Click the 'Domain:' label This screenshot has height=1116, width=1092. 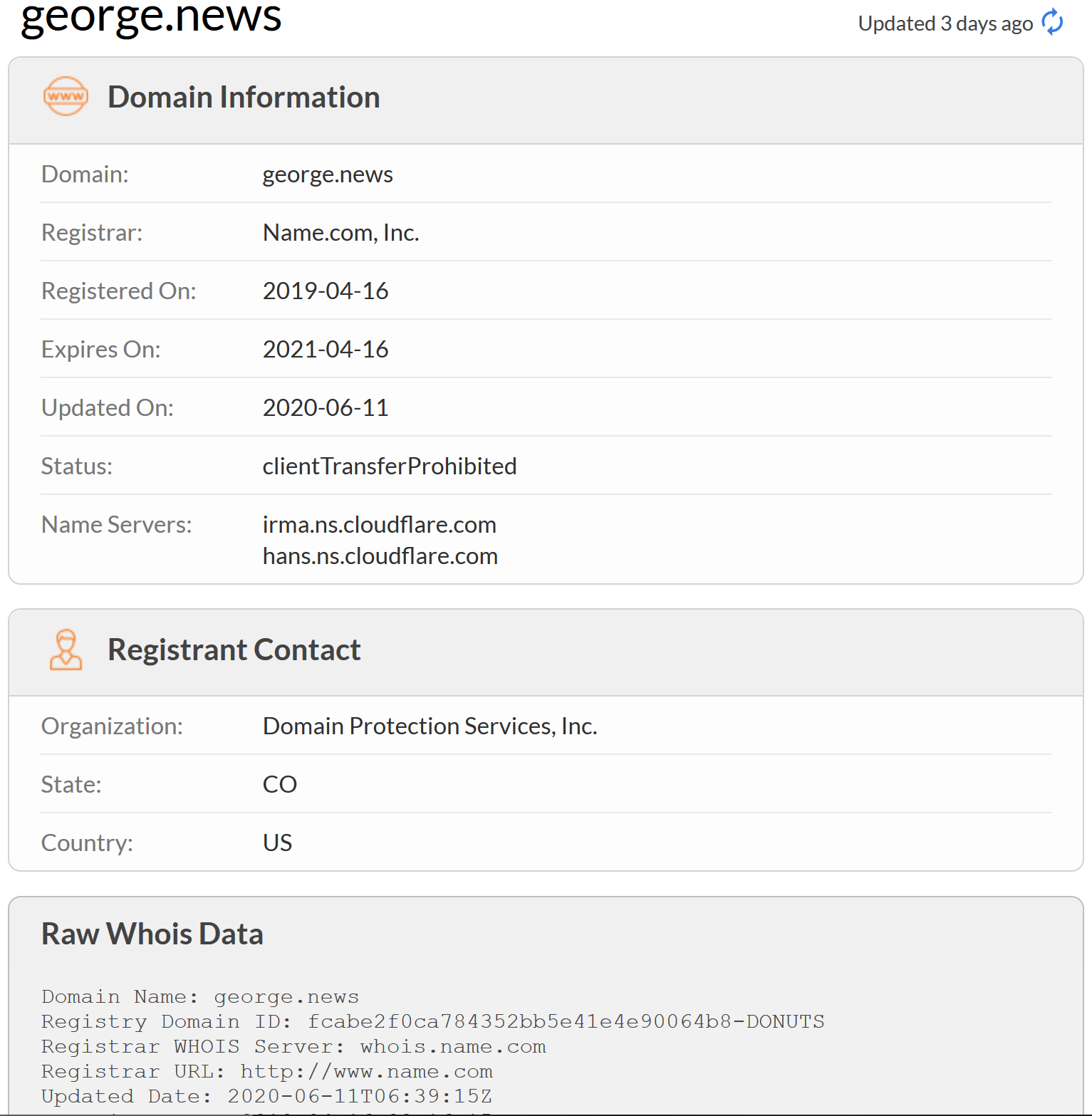click(85, 174)
